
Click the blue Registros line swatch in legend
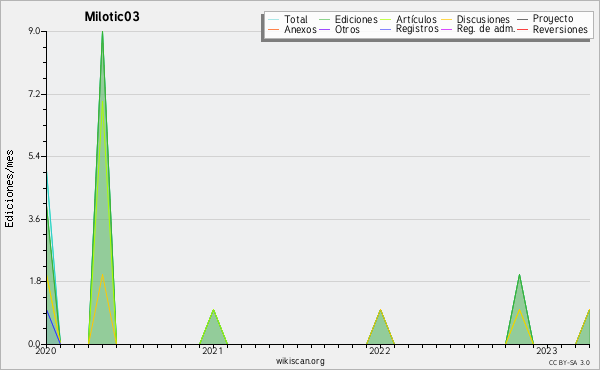tap(385, 30)
